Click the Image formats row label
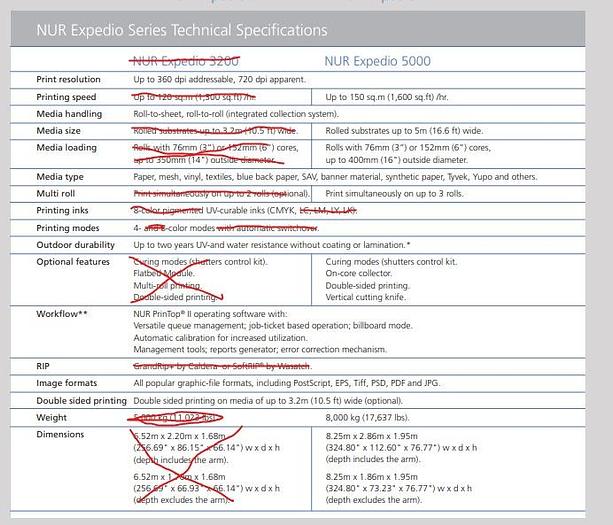Screen dimensions: 613x525 tap(66, 382)
